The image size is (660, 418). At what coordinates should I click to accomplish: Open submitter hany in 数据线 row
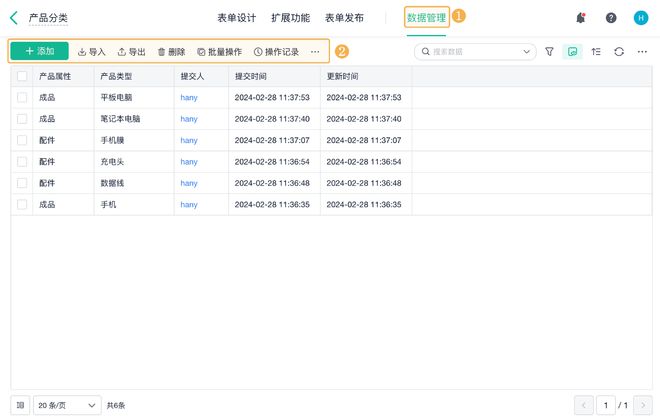pyautogui.click(x=189, y=183)
